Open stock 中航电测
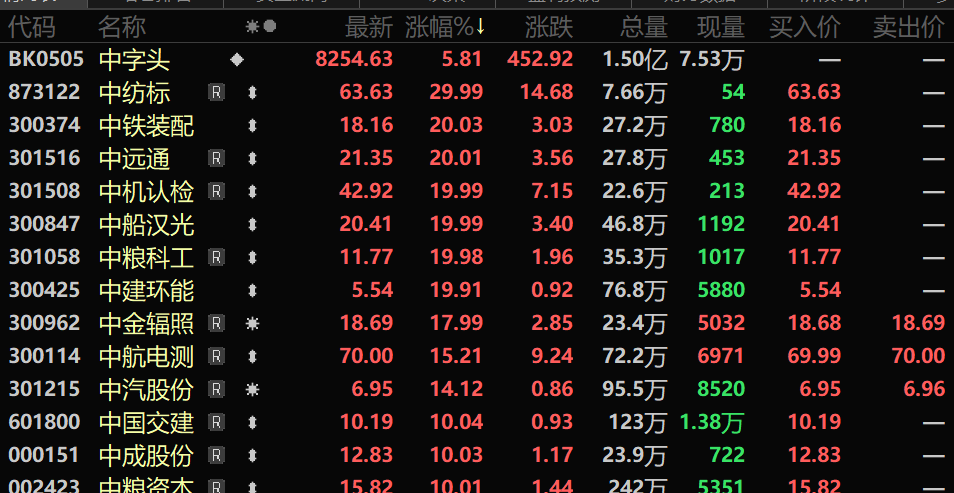The image size is (954, 493). pos(147,355)
